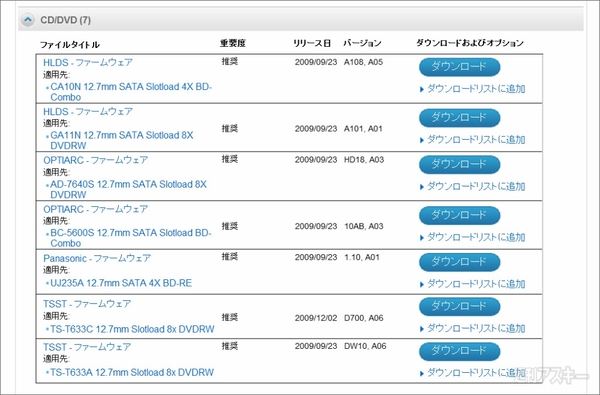Select the version text 10AB, A03
The height and width of the screenshot is (395, 600).
tap(364, 226)
